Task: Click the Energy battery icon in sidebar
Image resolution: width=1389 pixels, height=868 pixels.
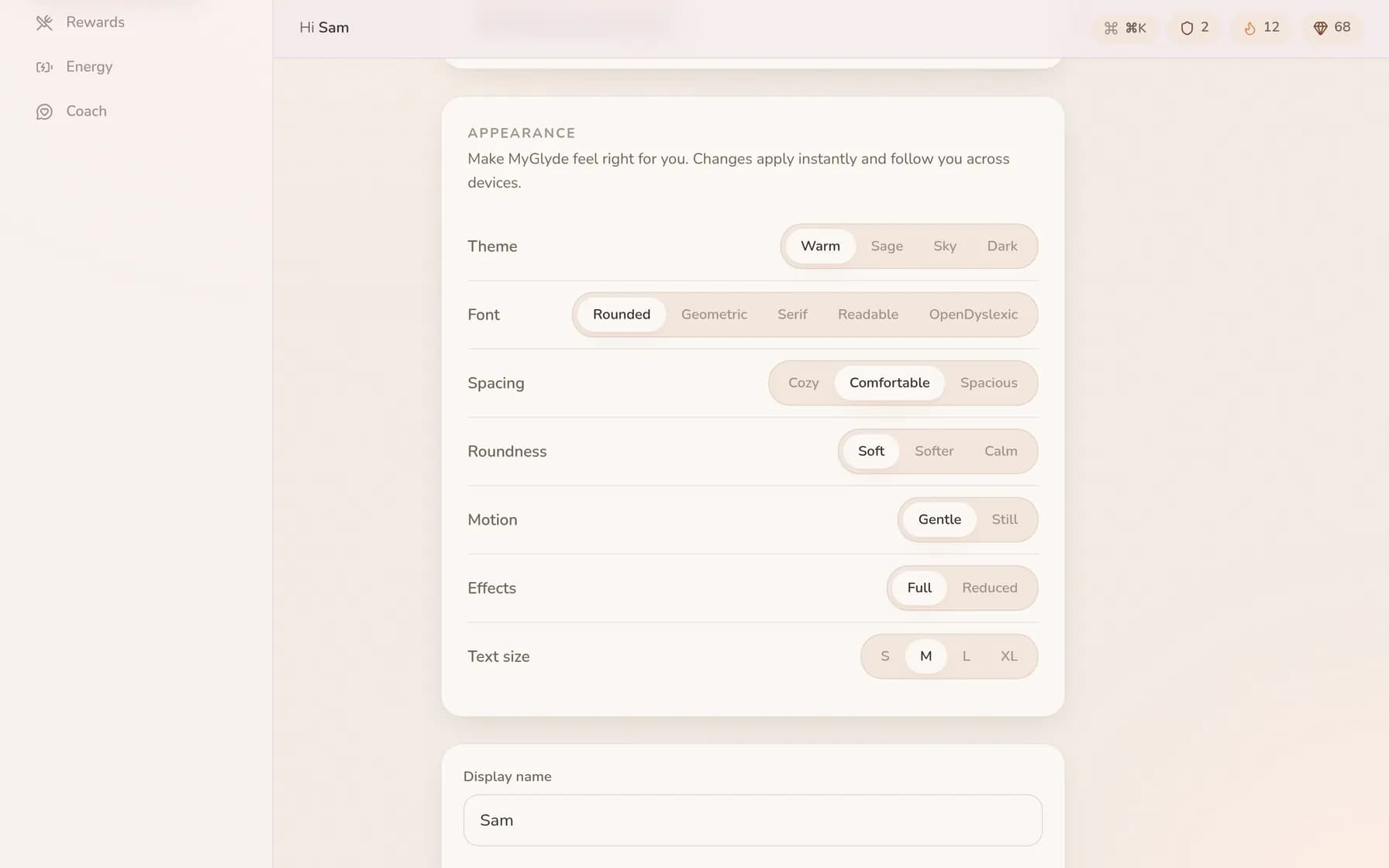Action: click(44, 67)
